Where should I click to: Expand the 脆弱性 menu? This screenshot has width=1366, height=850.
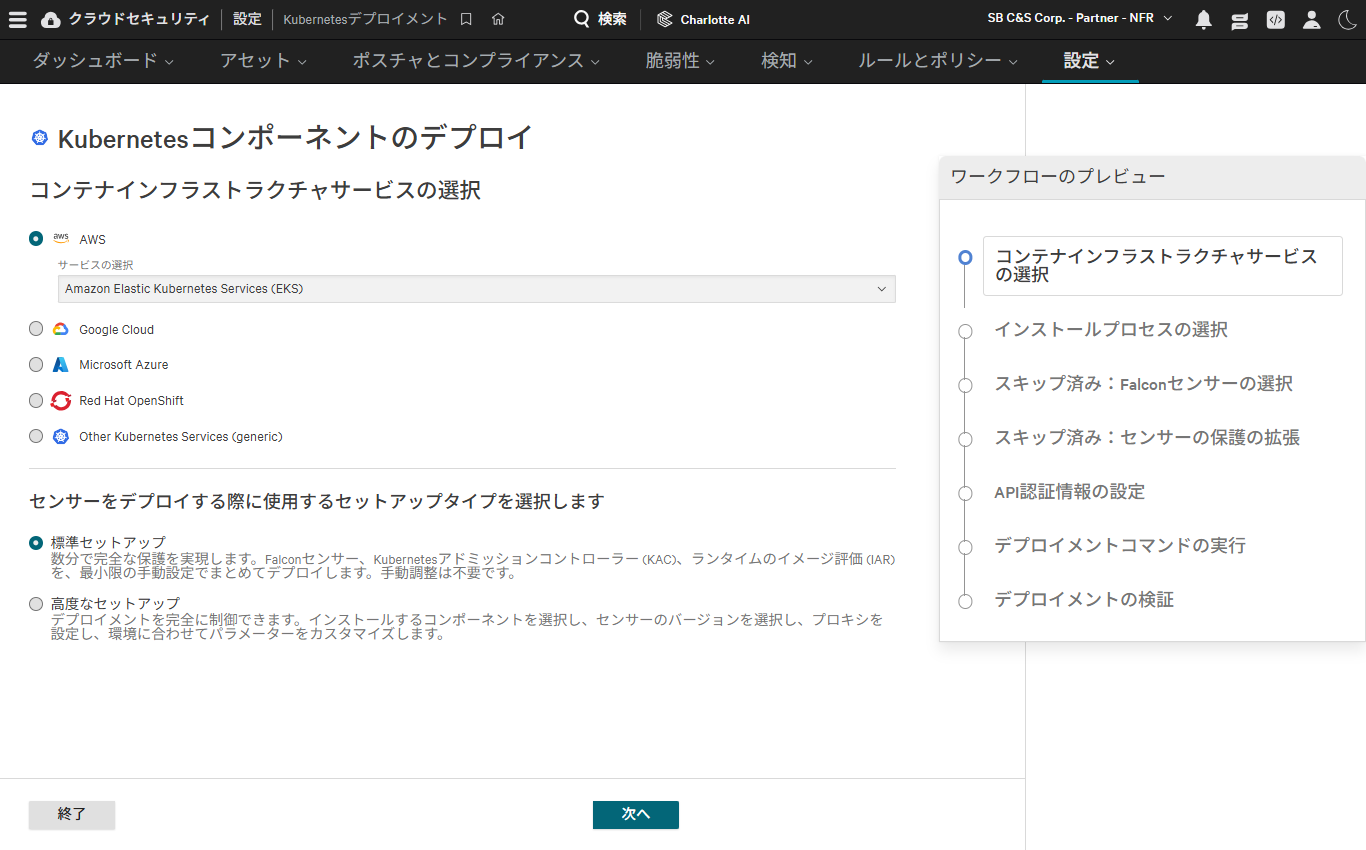point(680,61)
